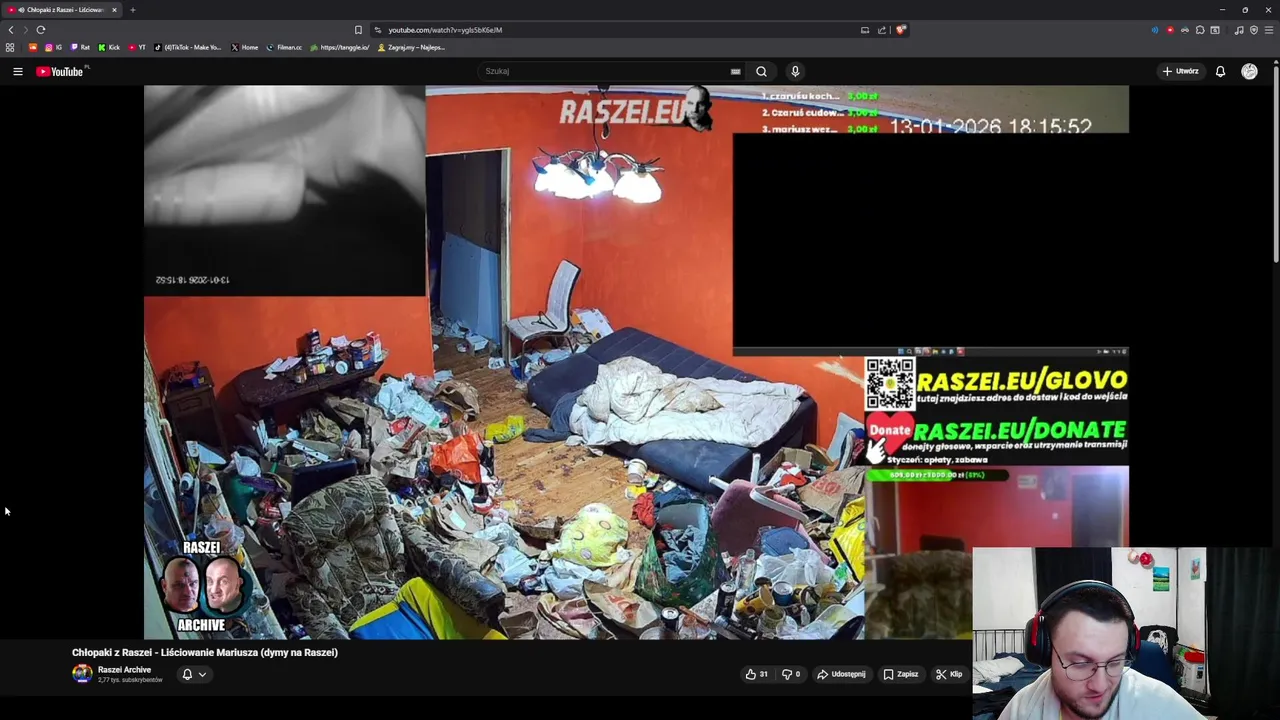
Task: Open site settings icon beside URL
Action: [x=377, y=30]
